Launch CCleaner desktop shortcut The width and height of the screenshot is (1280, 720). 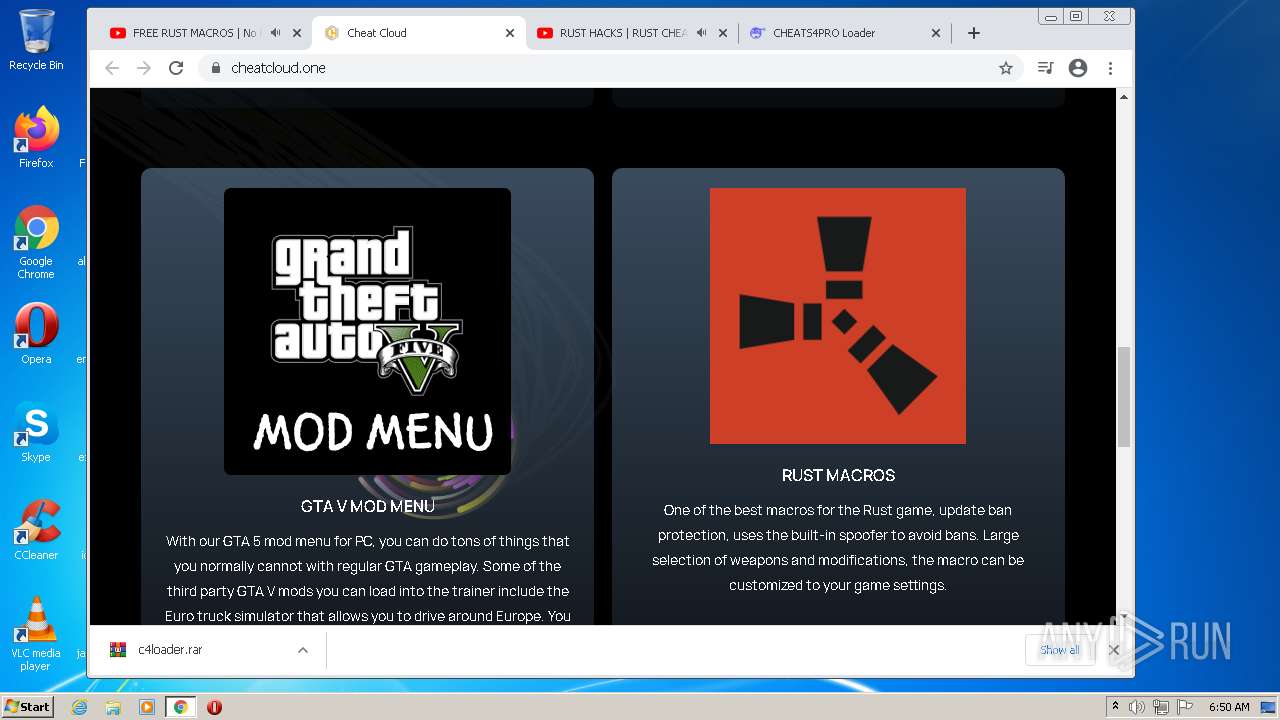(x=36, y=530)
